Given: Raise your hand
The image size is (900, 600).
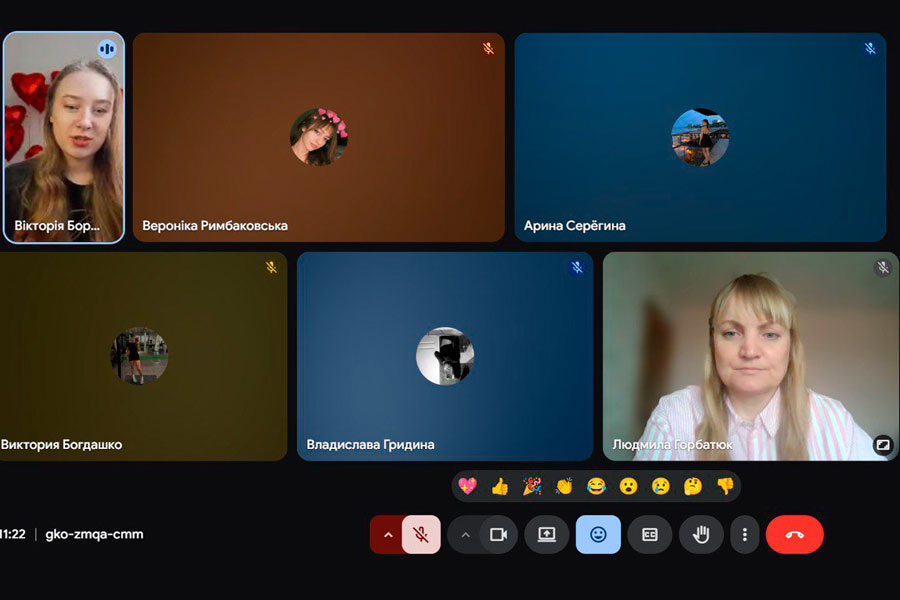Looking at the screenshot, I should click(x=701, y=535).
